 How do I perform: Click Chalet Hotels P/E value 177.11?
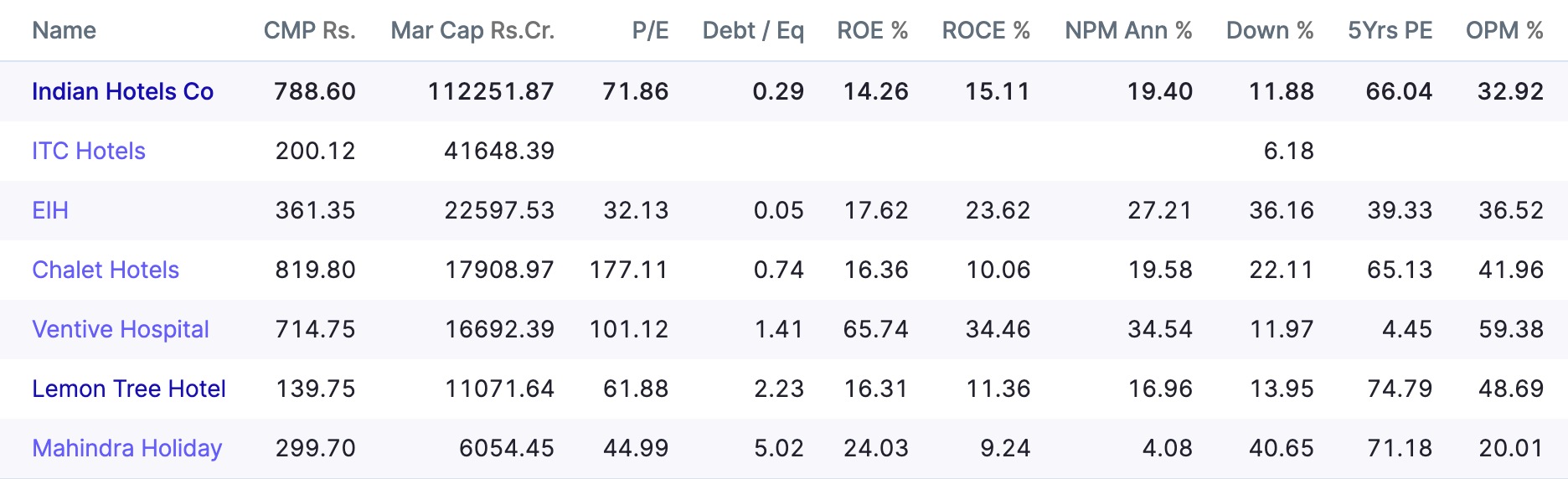tap(628, 270)
